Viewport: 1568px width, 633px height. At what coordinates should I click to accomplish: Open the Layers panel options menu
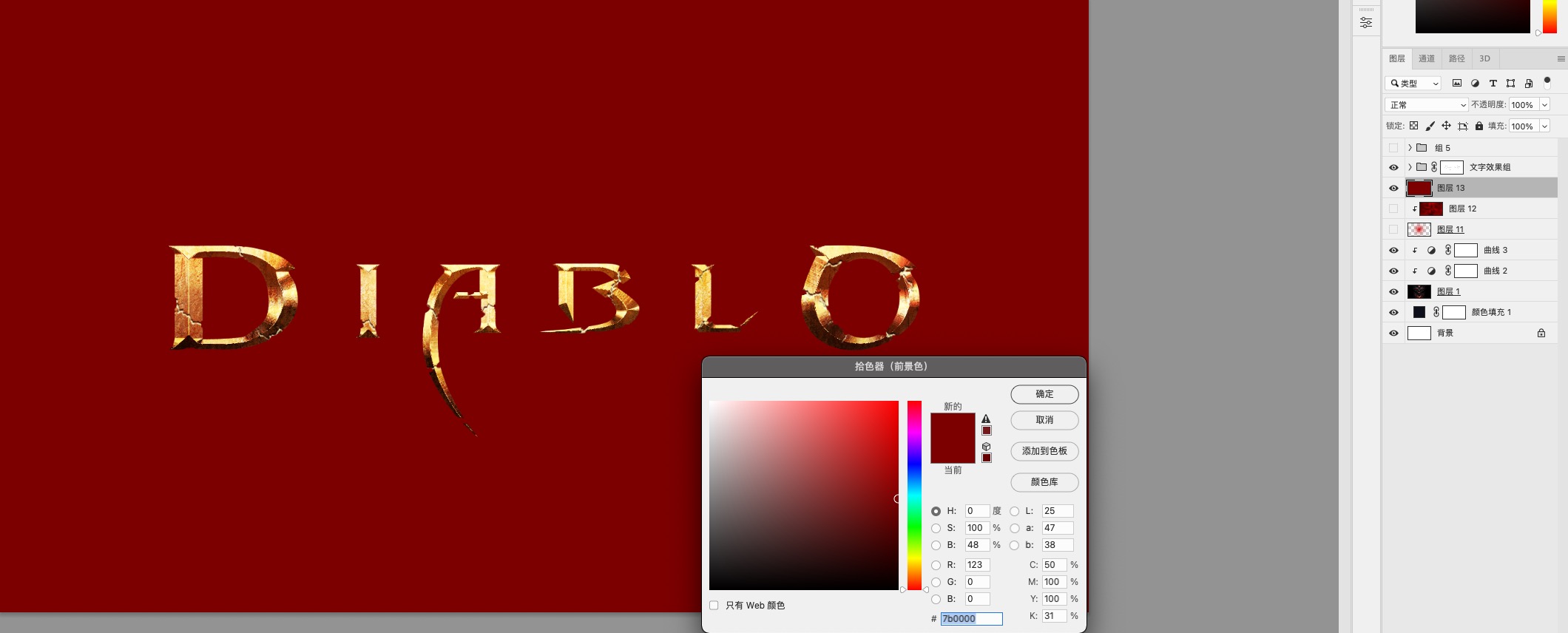click(1561, 58)
